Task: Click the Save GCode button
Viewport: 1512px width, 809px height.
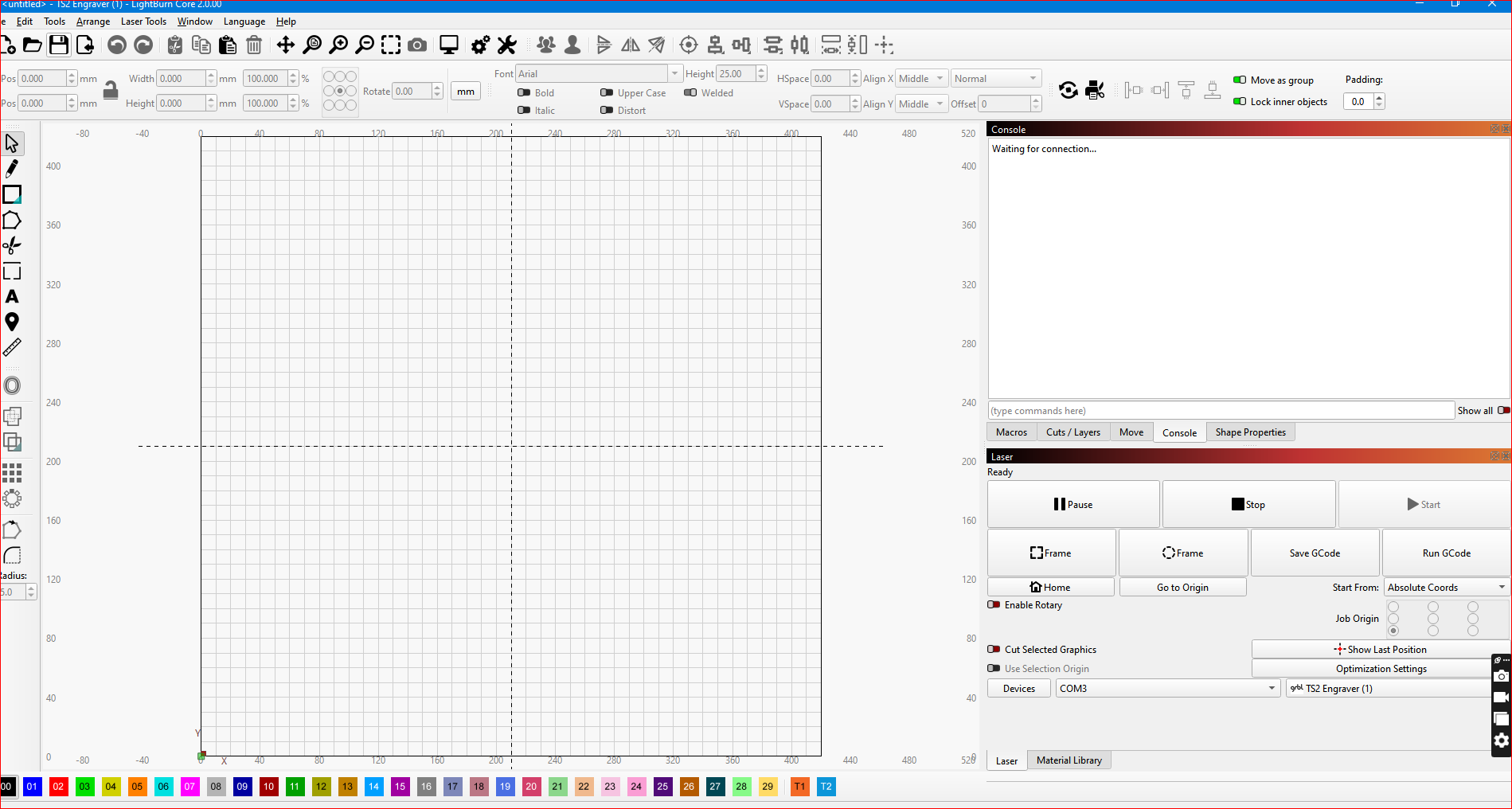Action: tap(1315, 553)
